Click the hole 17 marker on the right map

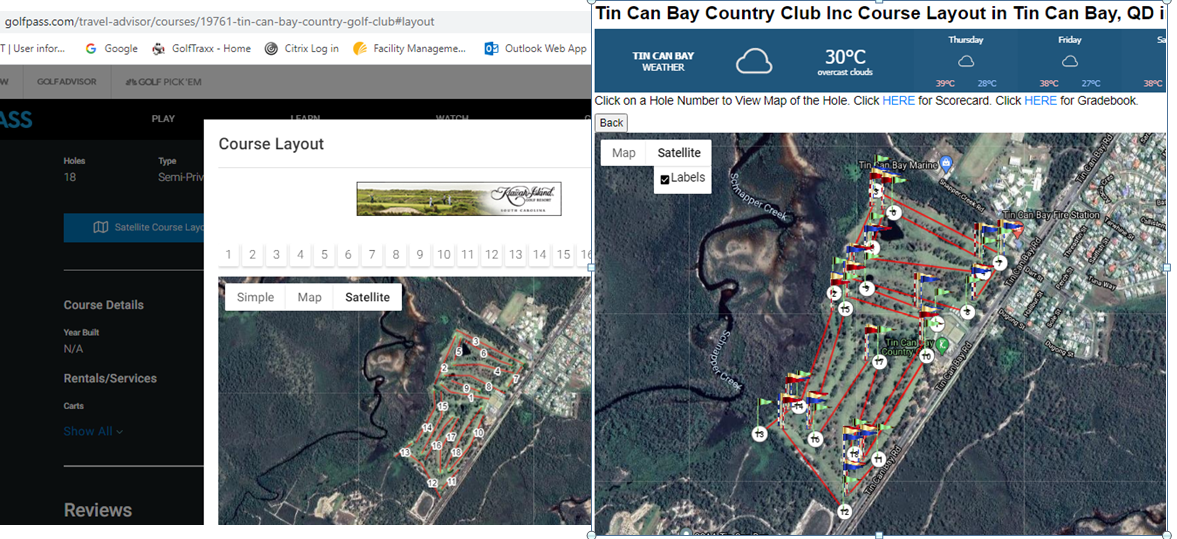(x=879, y=363)
